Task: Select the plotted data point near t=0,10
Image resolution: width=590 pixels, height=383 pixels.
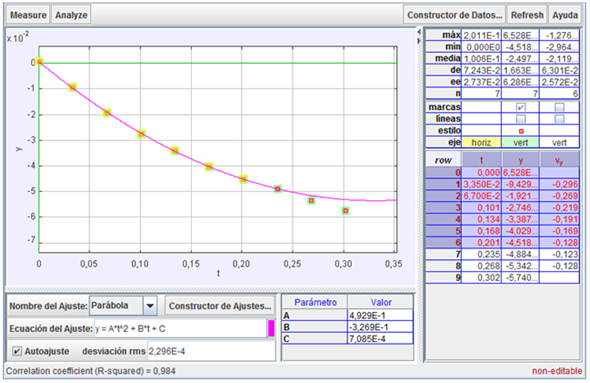Action: coord(141,134)
